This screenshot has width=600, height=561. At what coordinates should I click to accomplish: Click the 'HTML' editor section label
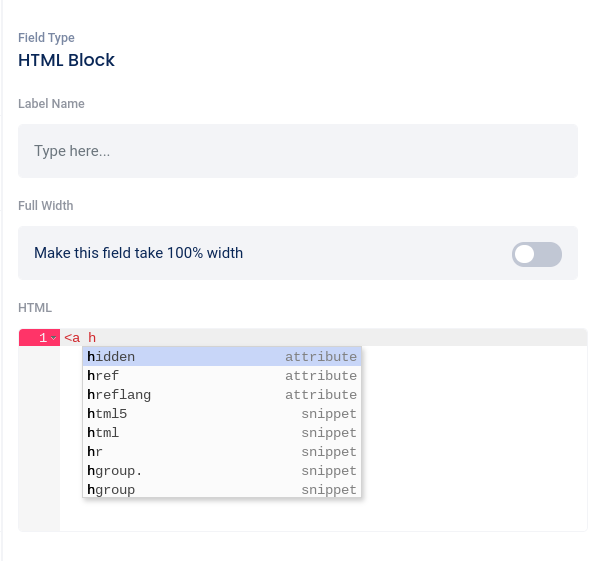coord(35,308)
